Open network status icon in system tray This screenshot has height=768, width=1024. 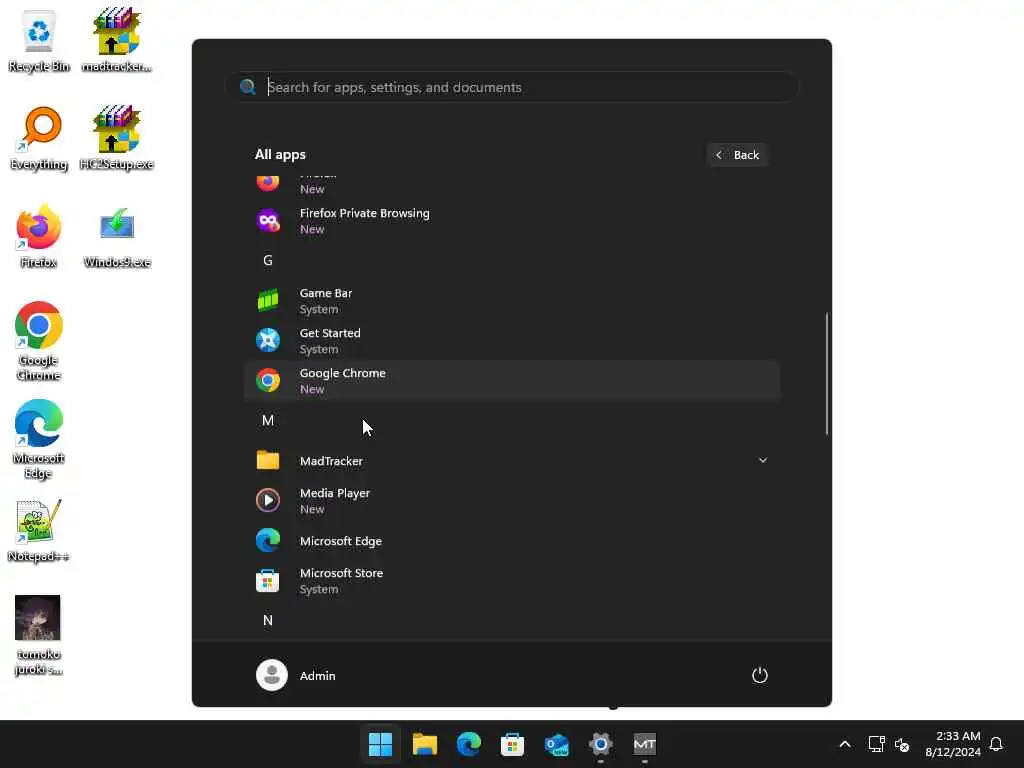(x=876, y=744)
